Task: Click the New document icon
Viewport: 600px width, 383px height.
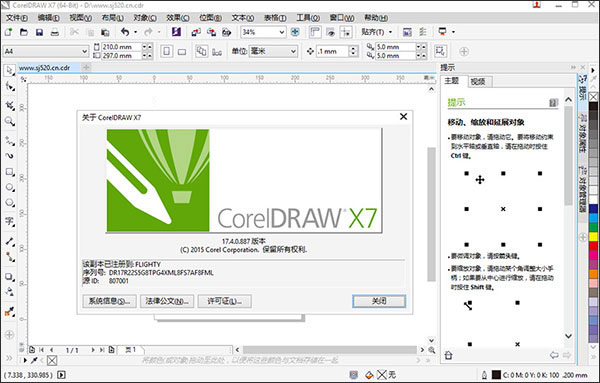Action: tap(8, 32)
